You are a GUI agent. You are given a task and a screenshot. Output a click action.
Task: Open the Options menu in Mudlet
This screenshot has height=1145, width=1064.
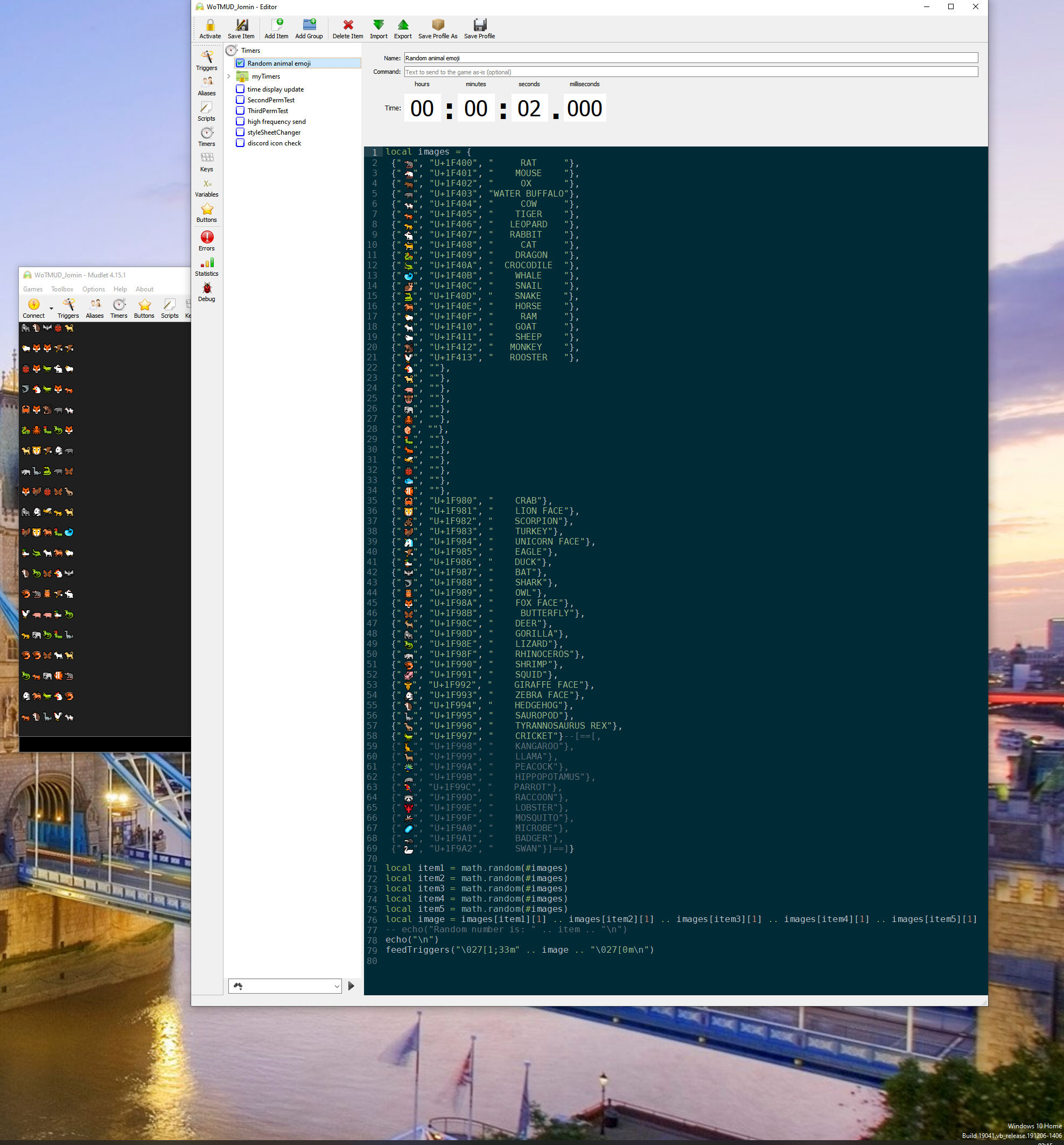click(93, 289)
